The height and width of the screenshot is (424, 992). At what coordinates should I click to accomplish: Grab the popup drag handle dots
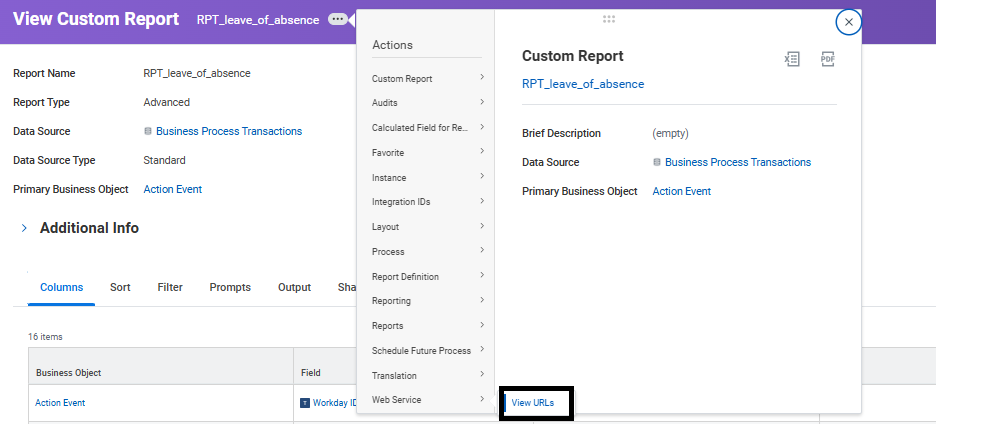pos(609,20)
